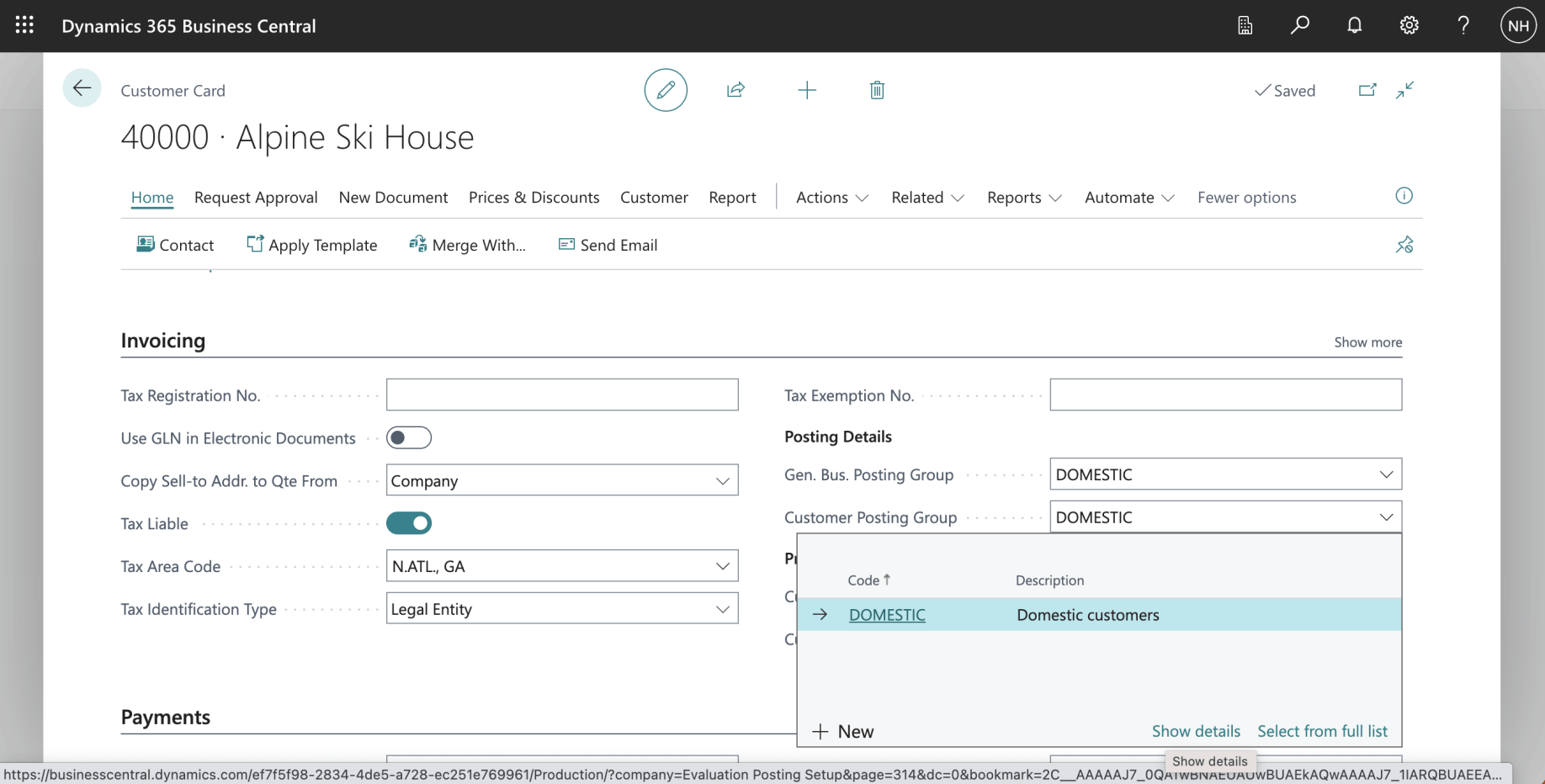Click the plus icon to create new customer

point(806,90)
